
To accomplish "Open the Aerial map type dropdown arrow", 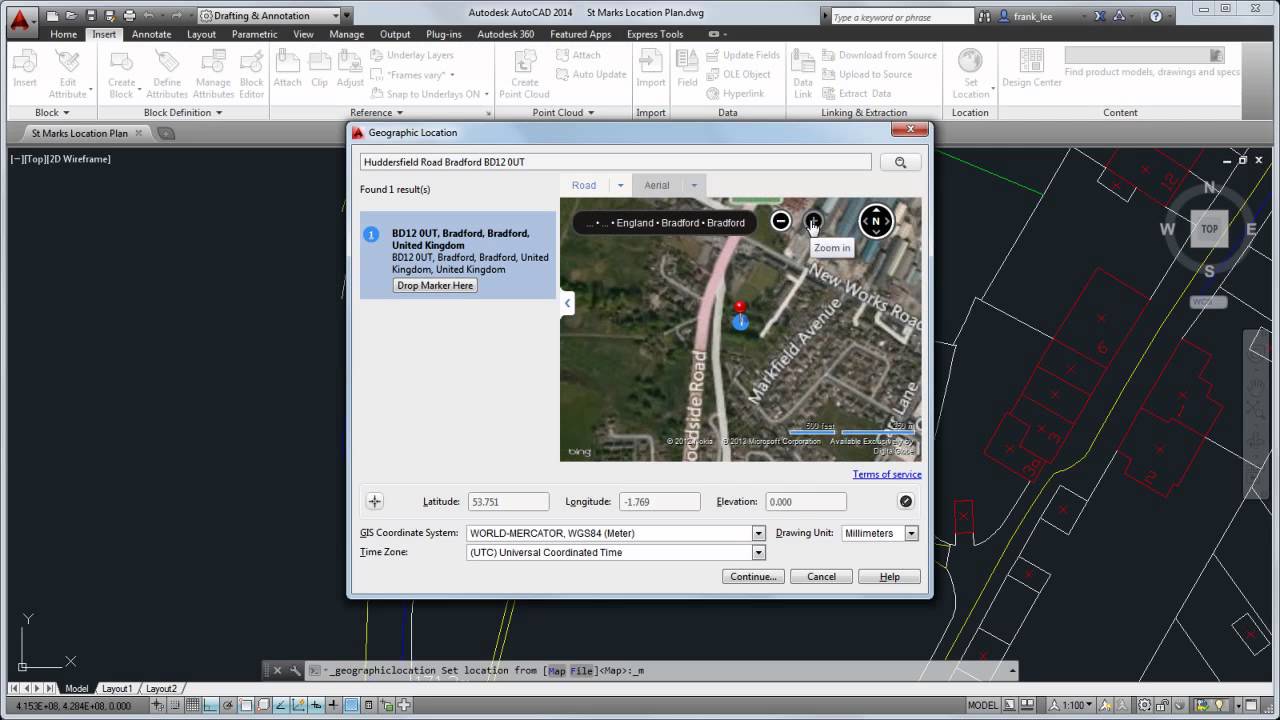I will click(x=693, y=185).
